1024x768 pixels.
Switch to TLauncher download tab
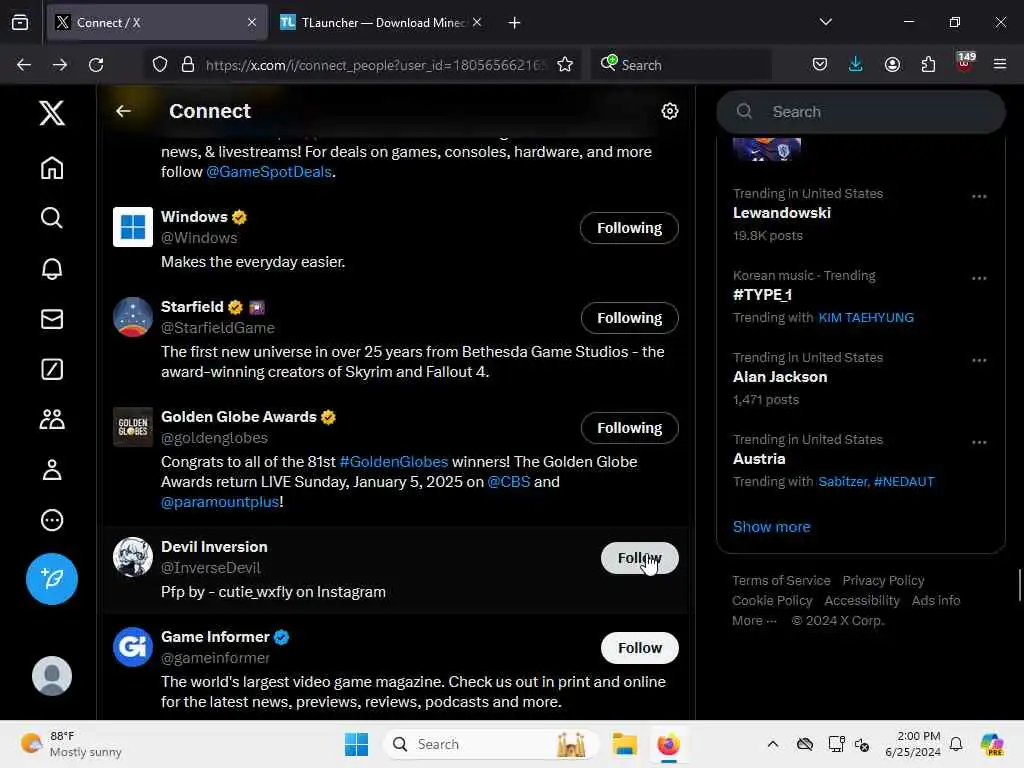pos(382,23)
